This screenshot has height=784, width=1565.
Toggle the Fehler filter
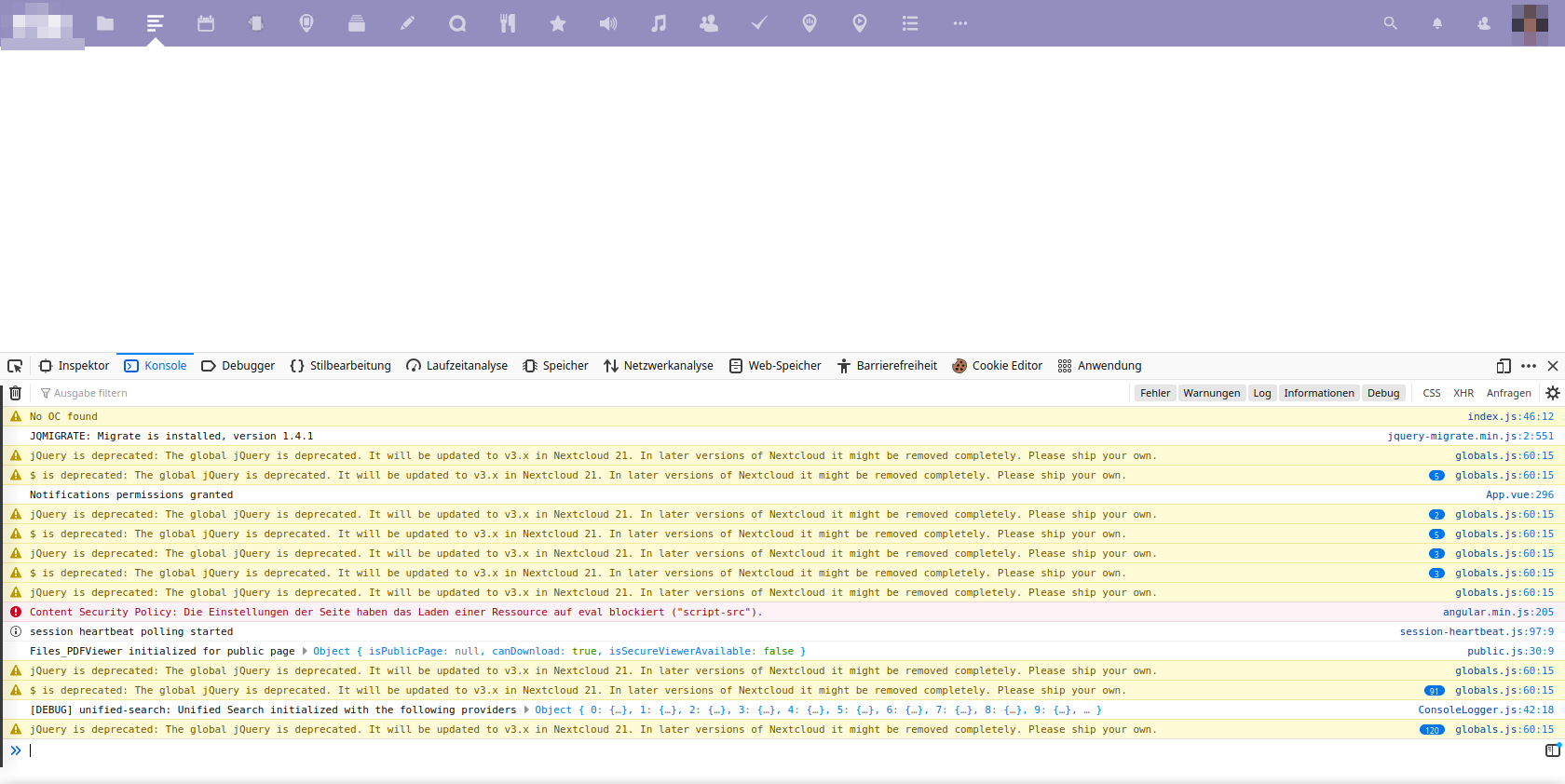point(1155,393)
